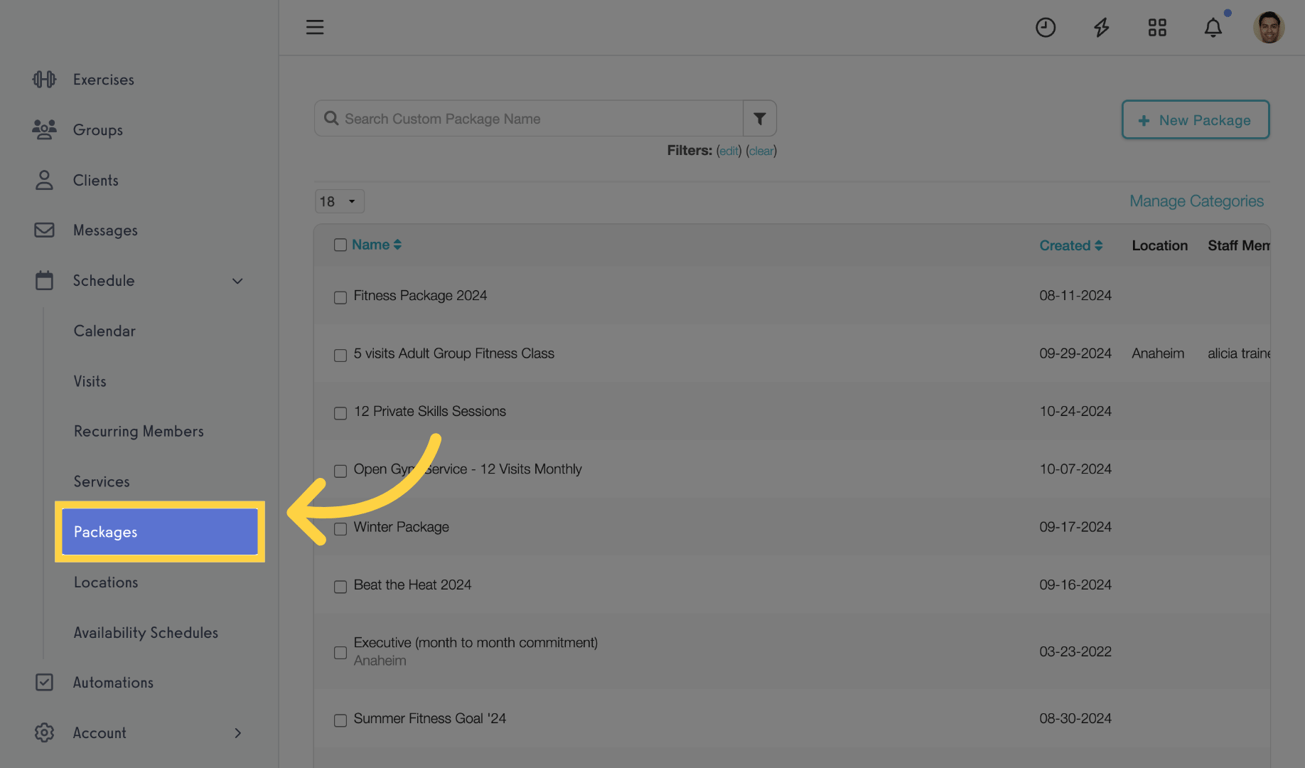Image resolution: width=1305 pixels, height=768 pixels.
Task: Click the quick actions lightning bolt icon
Action: coord(1101,27)
